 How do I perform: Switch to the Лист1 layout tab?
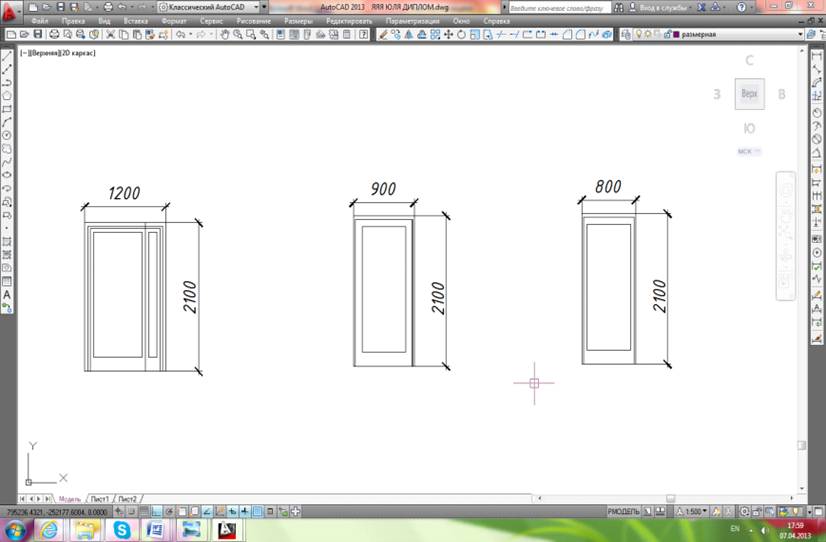100,498
